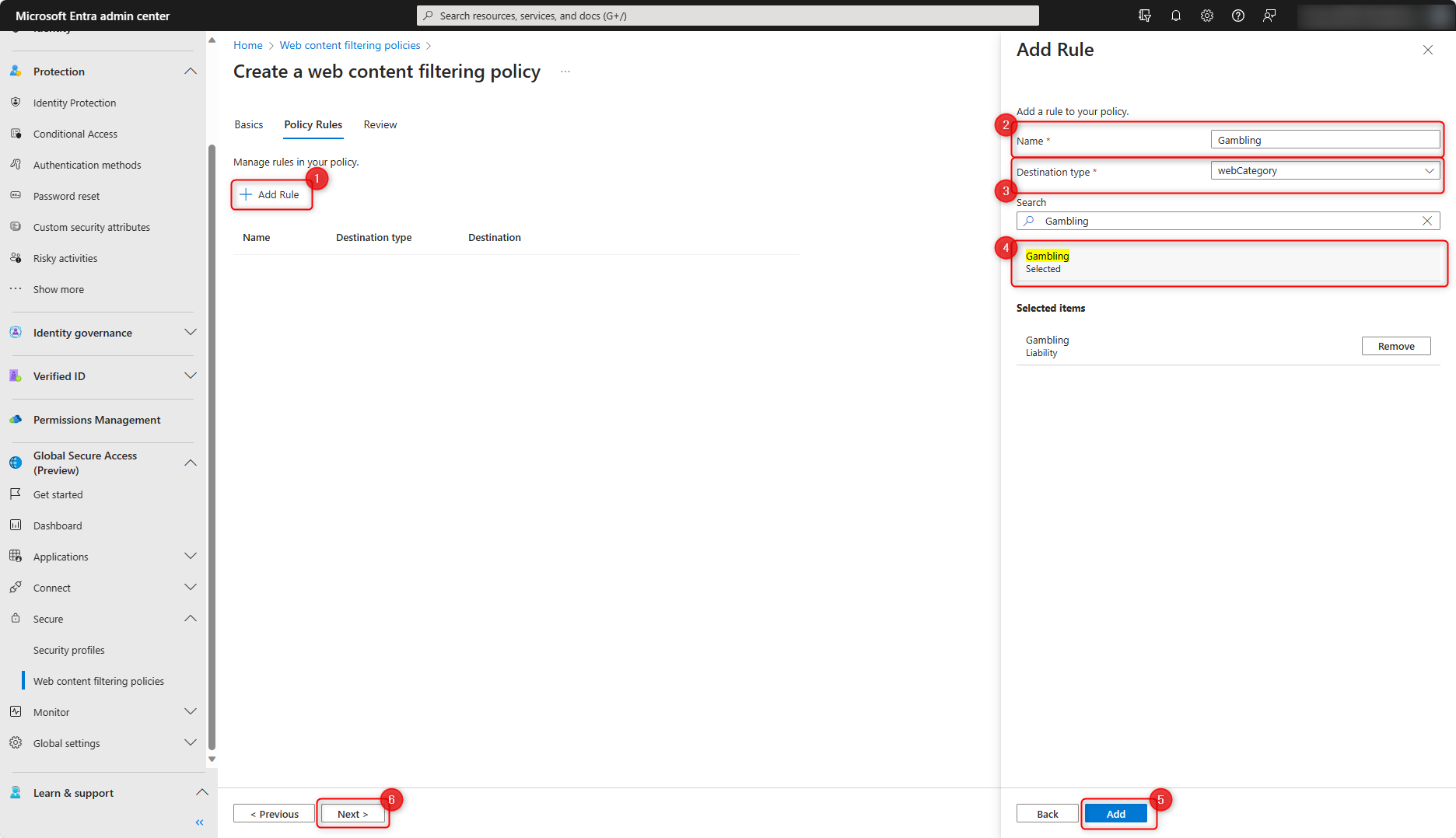Open the Global Secure Access Dashboard
The height and width of the screenshot is (838, 1456).
click(x=57, y=525)
